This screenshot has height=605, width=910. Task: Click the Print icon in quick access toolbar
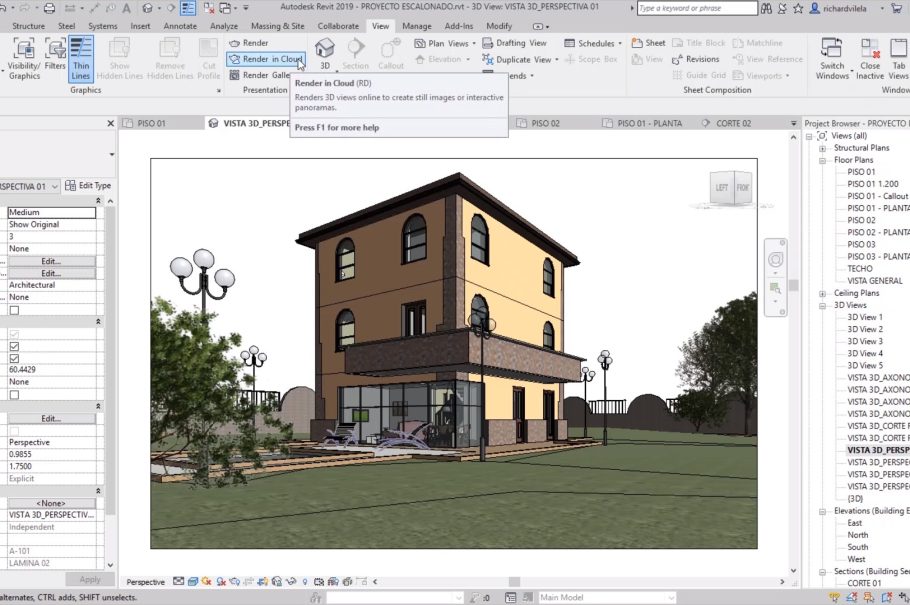coord(50,8)
